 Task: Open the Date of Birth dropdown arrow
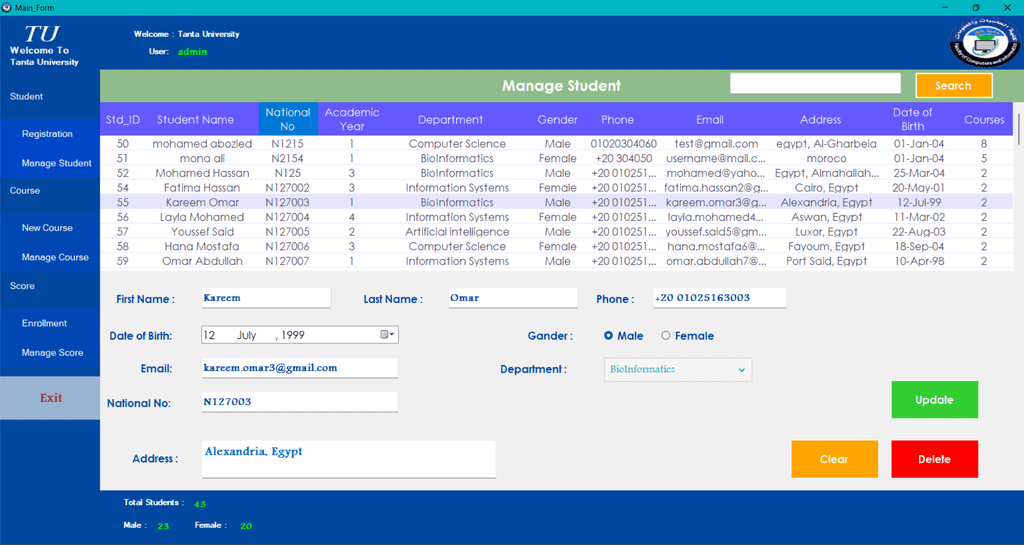coord(394,335)
